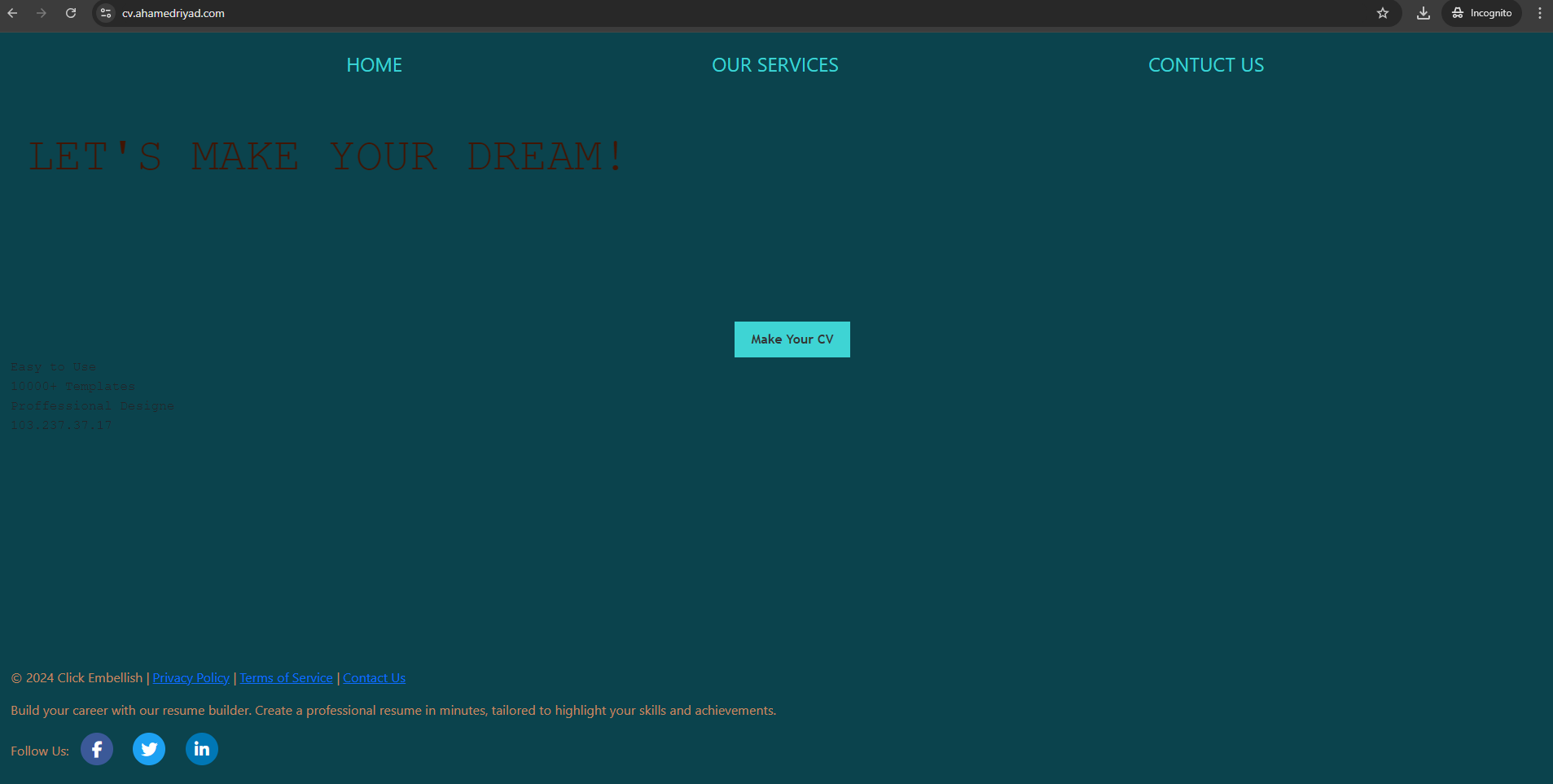The image size is (1553, 784).
Task: Select CONTUCT US in the top navigation
Action: point(1205,65)
